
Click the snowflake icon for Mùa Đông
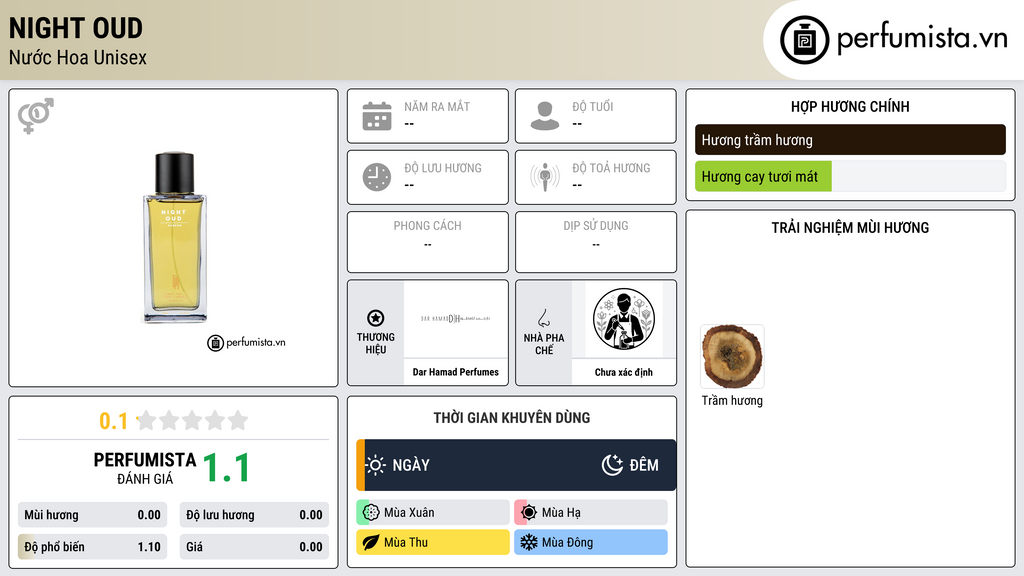click(529, 543)
